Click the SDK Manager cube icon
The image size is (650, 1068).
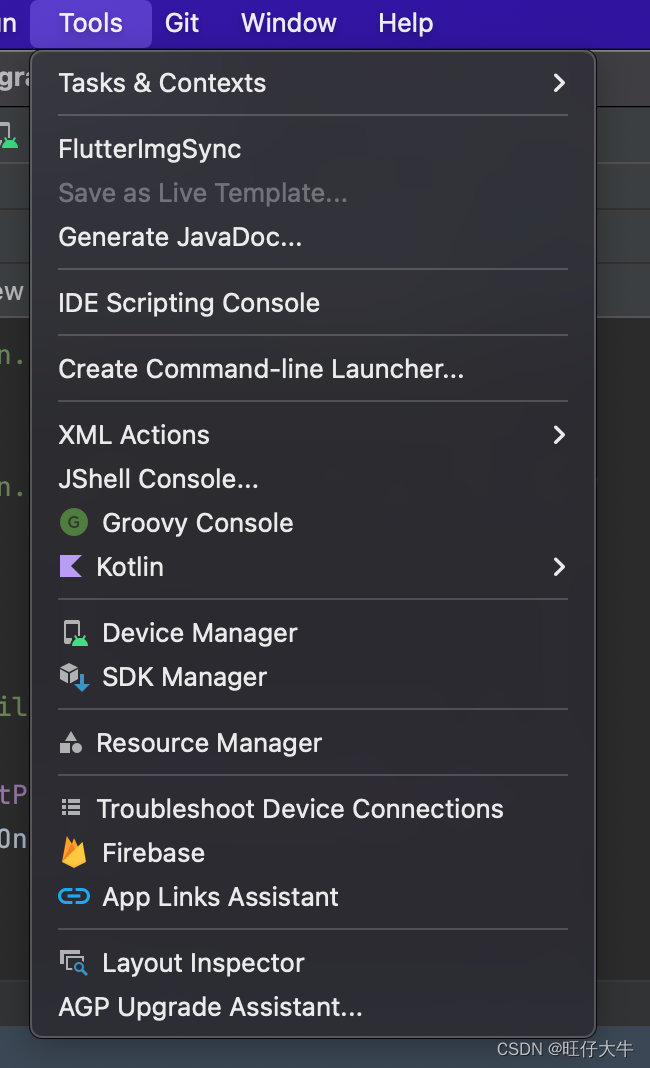pyautogui.click(x=74, y=677)
